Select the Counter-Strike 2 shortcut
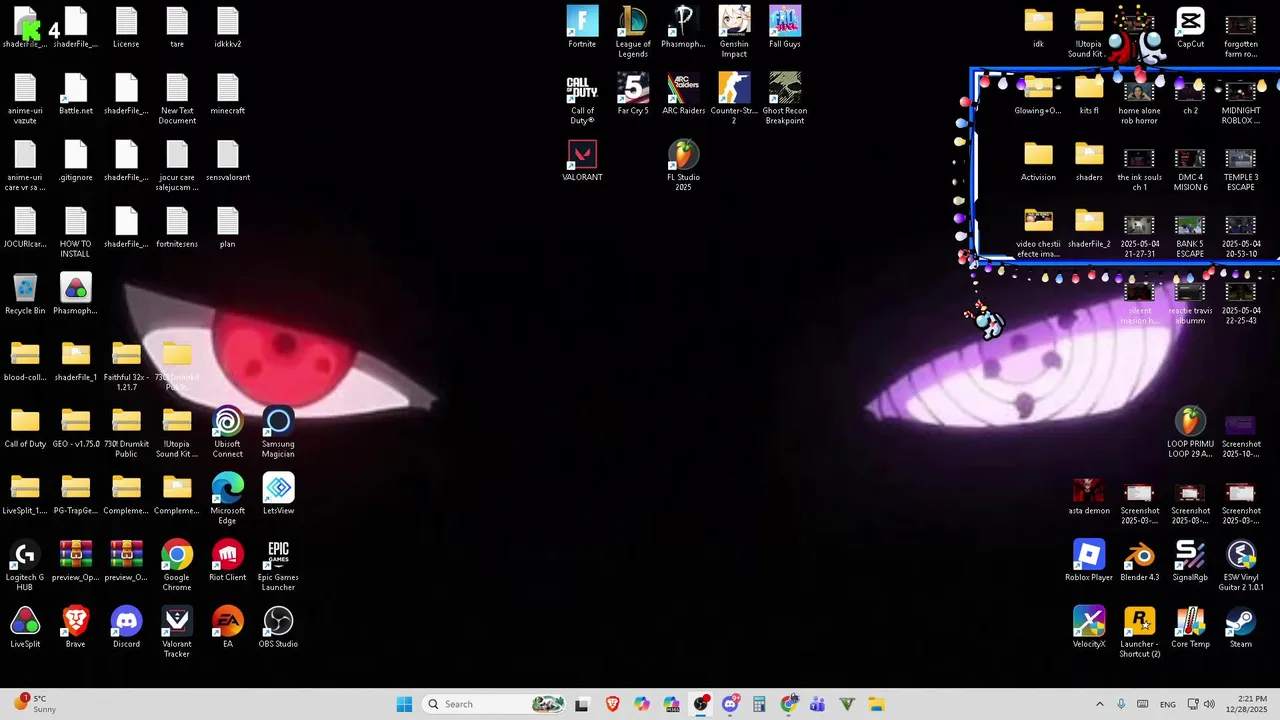 pos(734,99)
